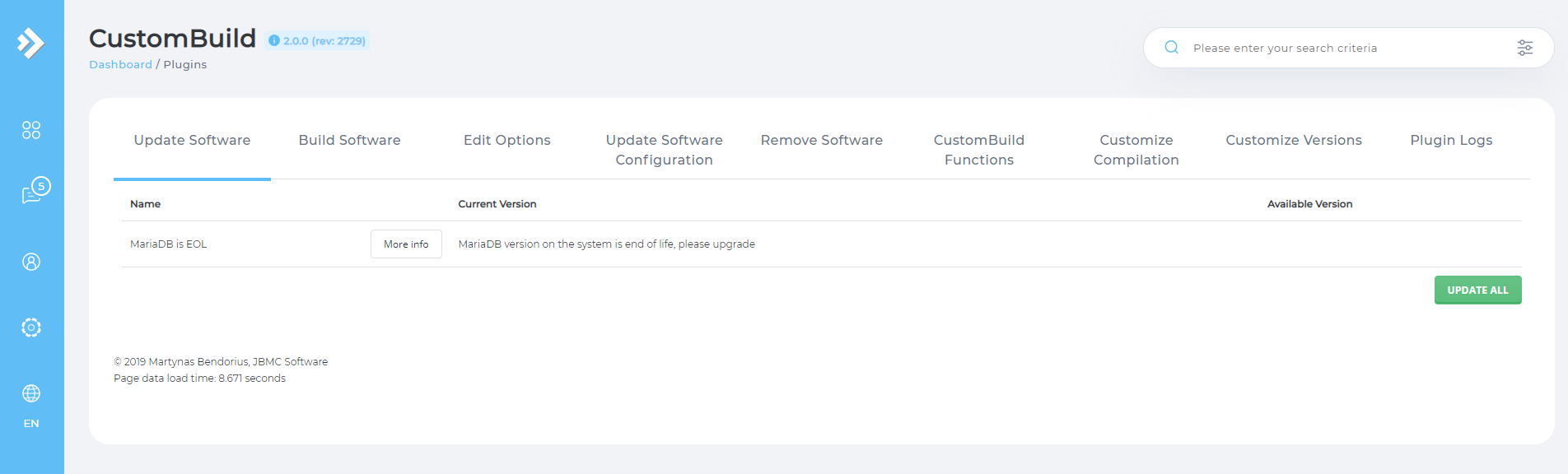
Task: Open the Customize Versions tab
Action: coord(1293,141)
